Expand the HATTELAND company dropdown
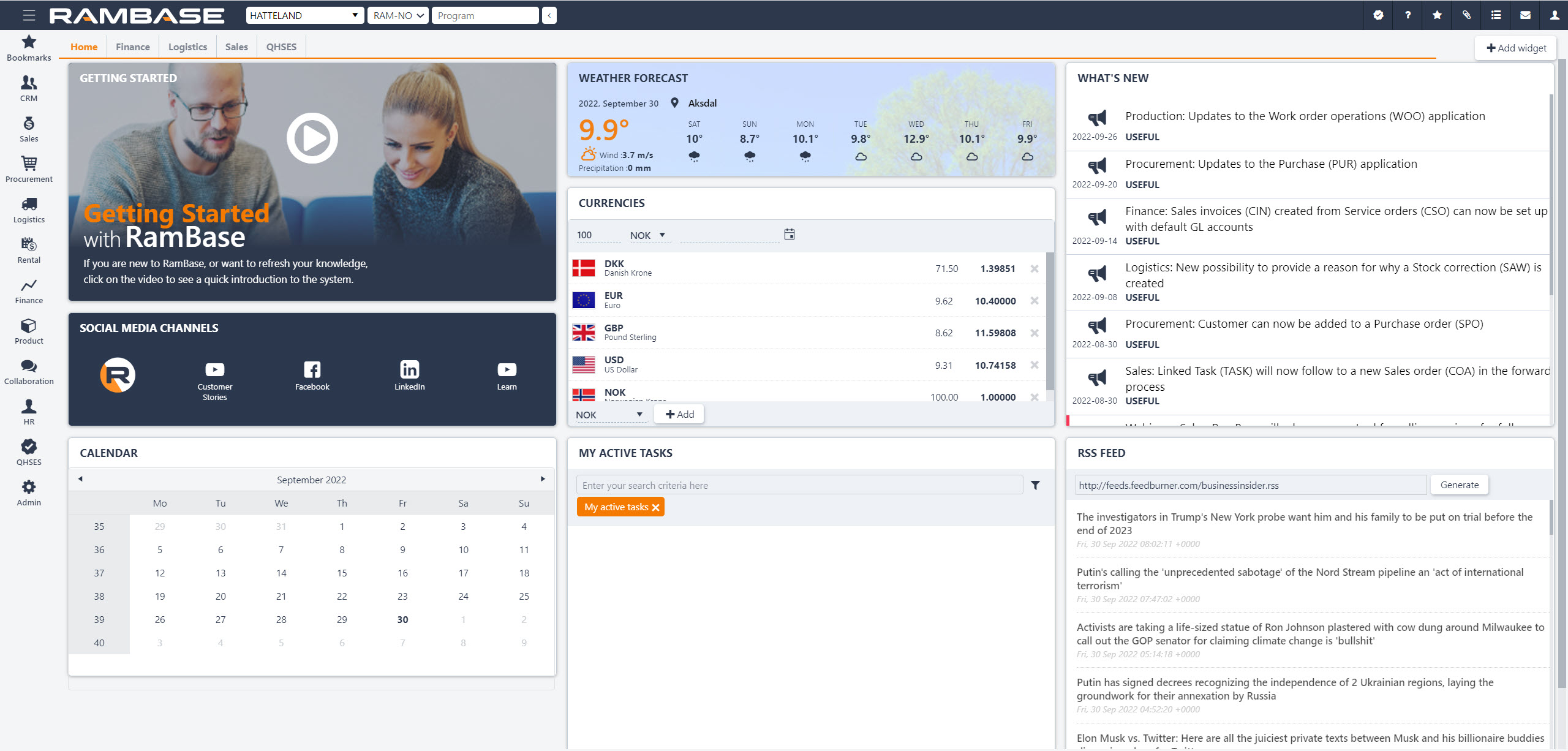Screen dimensions: 1568x751 click(304, 15)
